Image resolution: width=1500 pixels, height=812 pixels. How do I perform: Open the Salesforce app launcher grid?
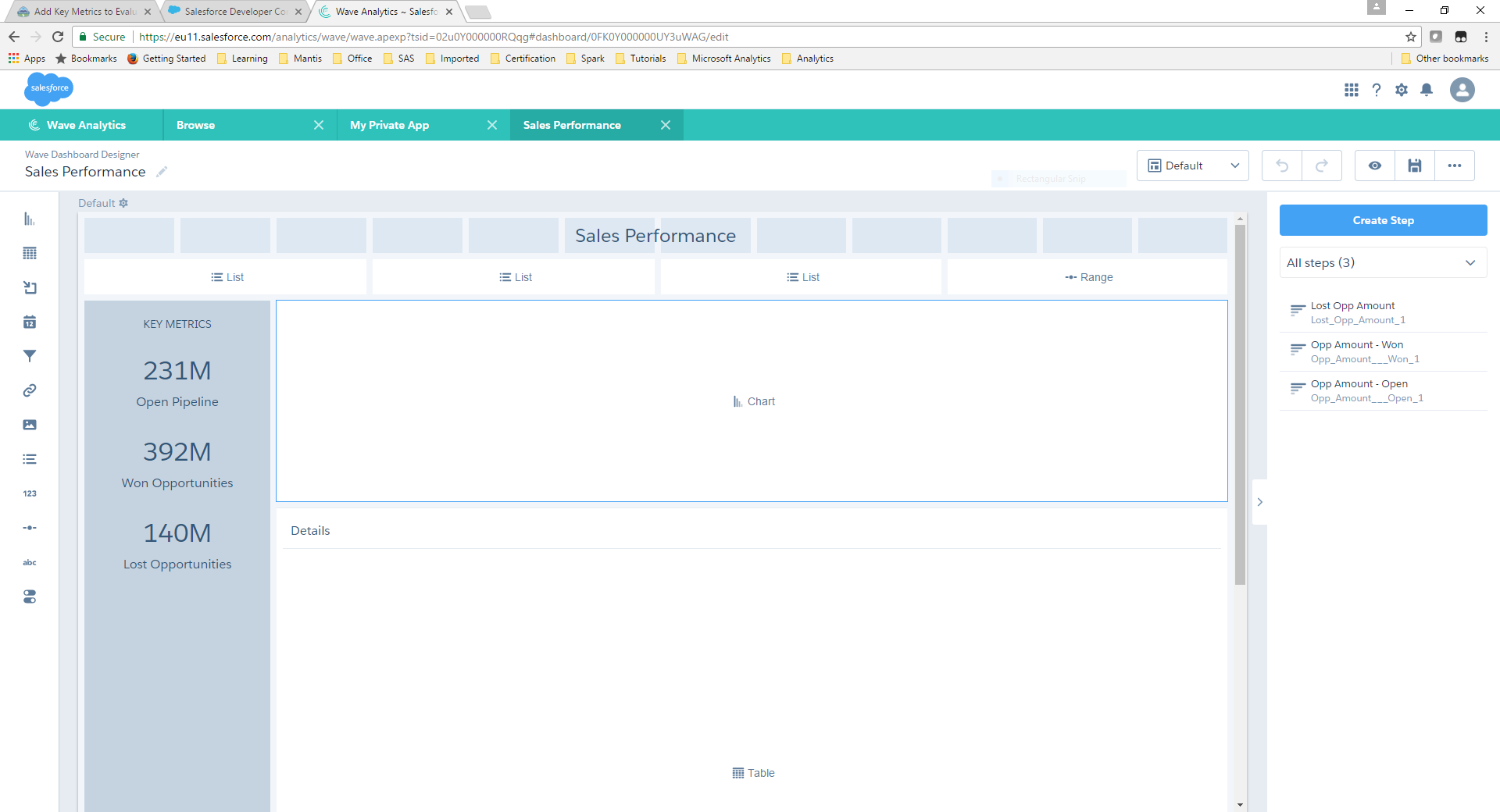click(x=1352, y=90)
